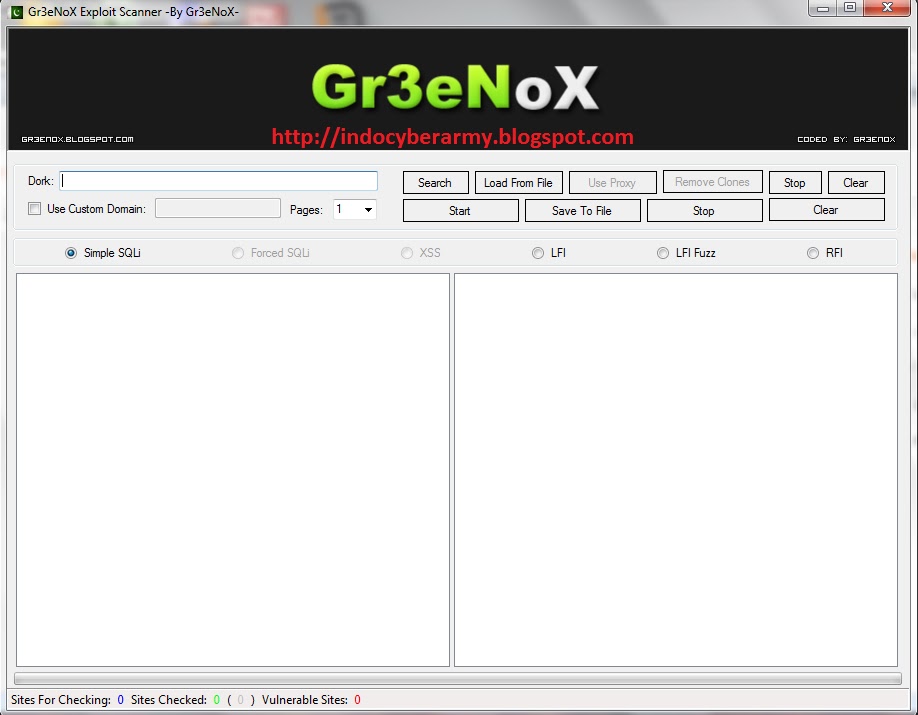Select the XSS radio button
The height and width of the screenshot is (715, 918).
[407, 253]
